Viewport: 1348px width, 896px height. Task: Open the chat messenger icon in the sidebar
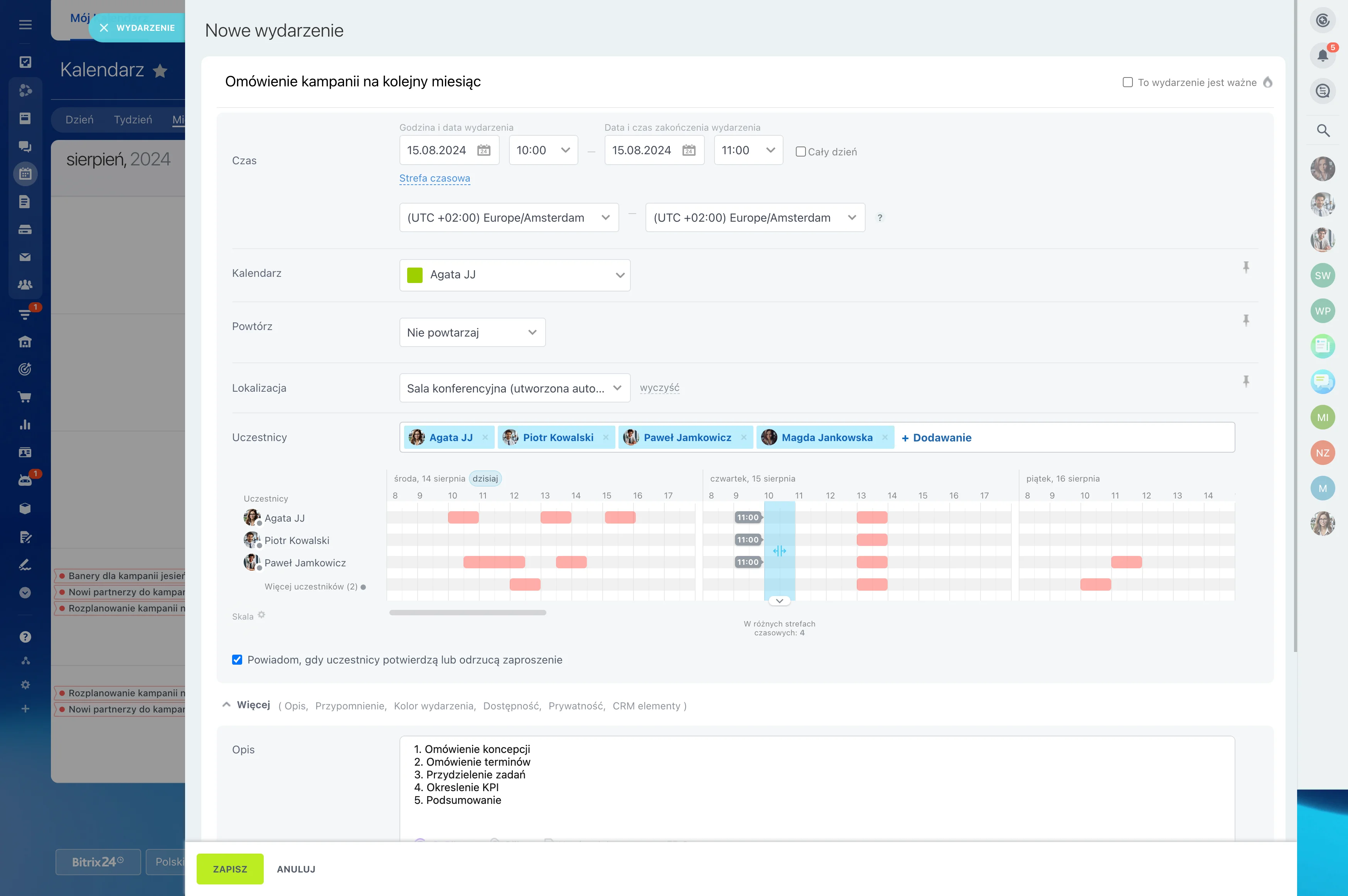[25, 146]
